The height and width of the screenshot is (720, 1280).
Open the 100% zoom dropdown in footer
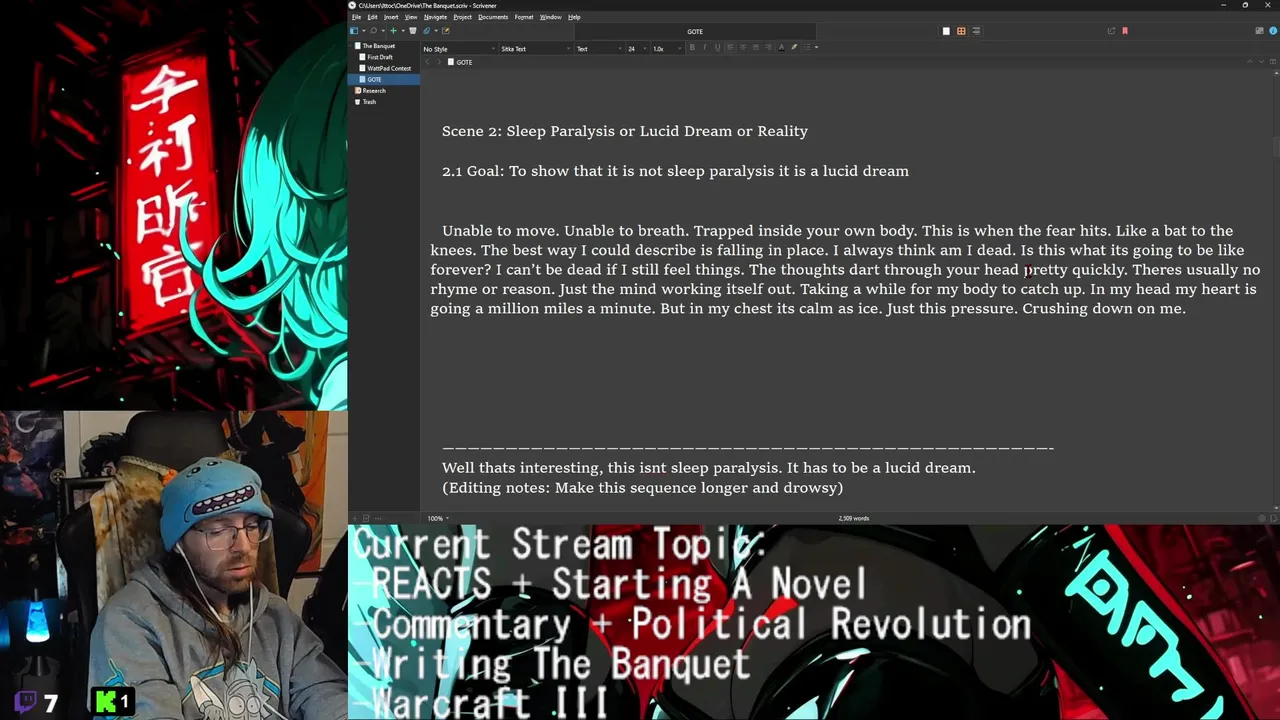click(437, 518)
